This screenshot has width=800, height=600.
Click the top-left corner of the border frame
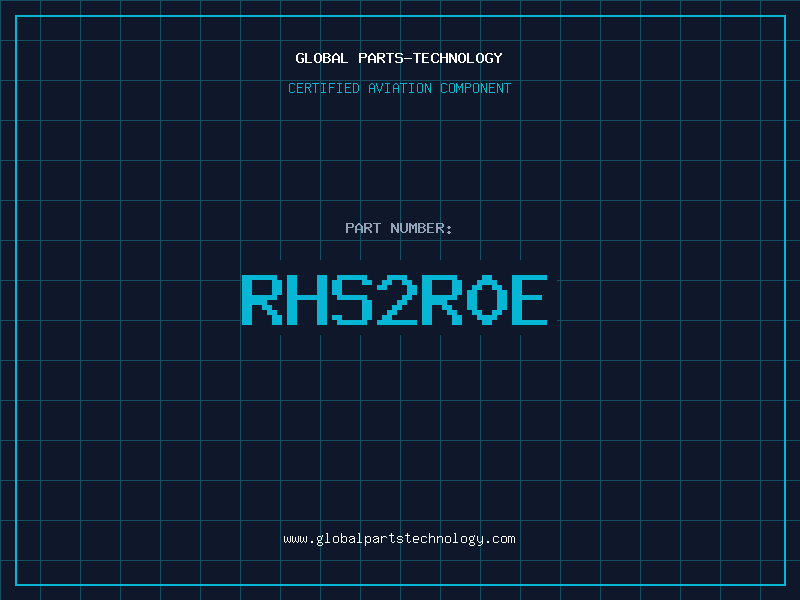[x=16, y=16]
